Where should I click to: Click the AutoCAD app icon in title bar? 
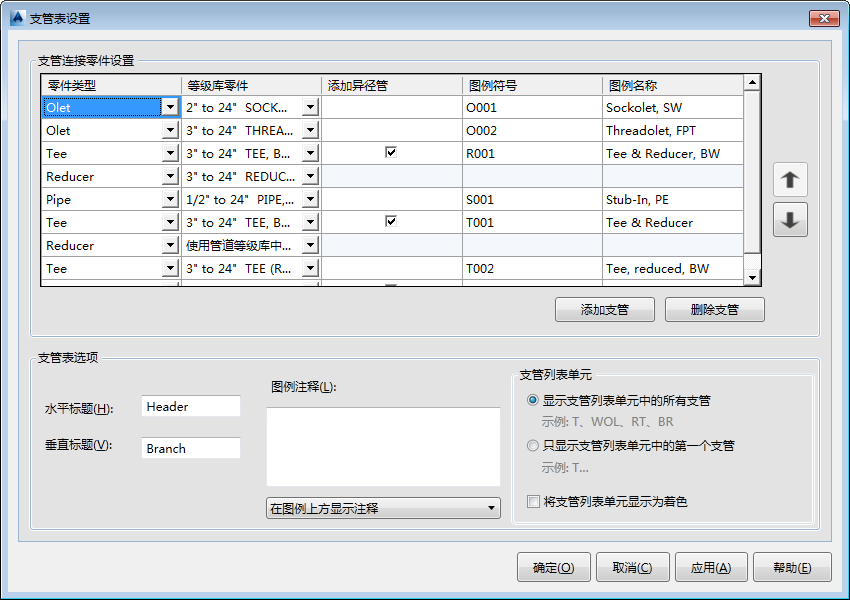tap(17, 18)
